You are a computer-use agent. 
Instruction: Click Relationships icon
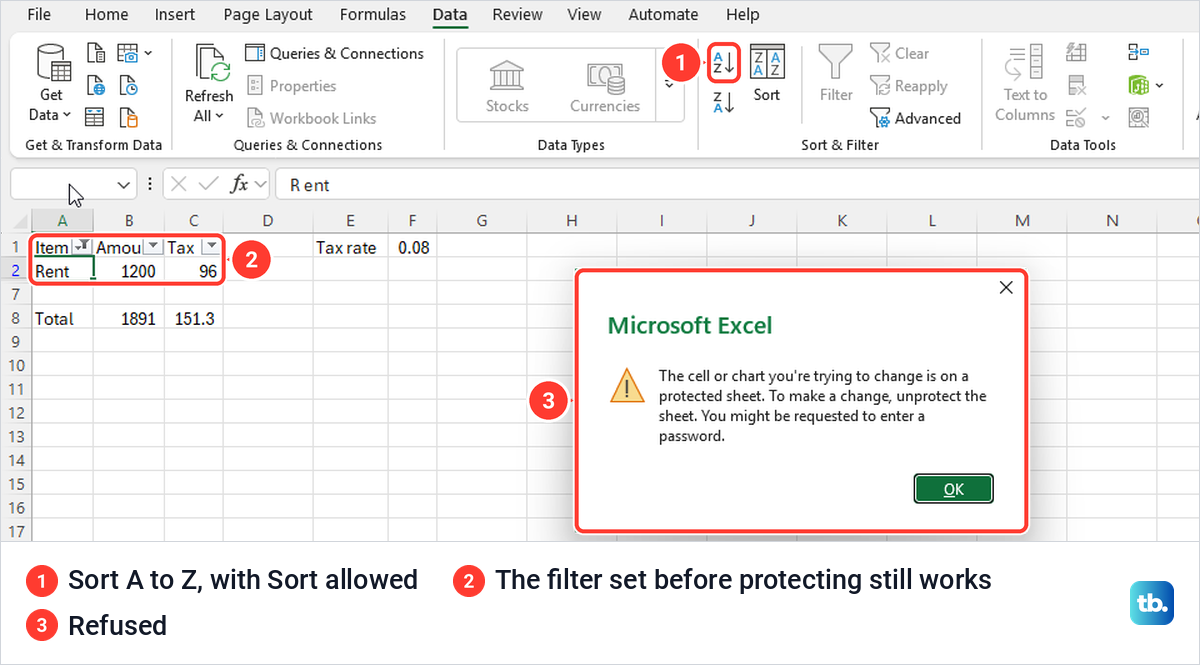(1139, 117)
